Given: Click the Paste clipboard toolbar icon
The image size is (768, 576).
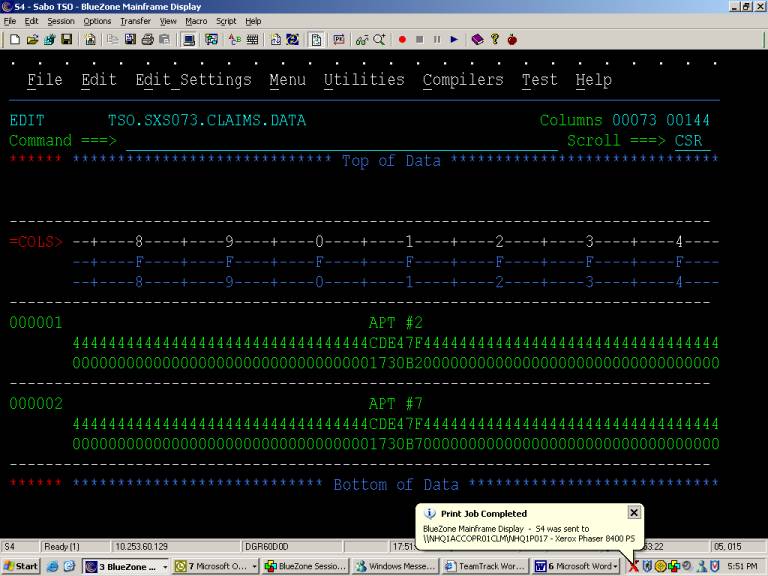Looking at the screenshot, I should click(x=165, y=40).
